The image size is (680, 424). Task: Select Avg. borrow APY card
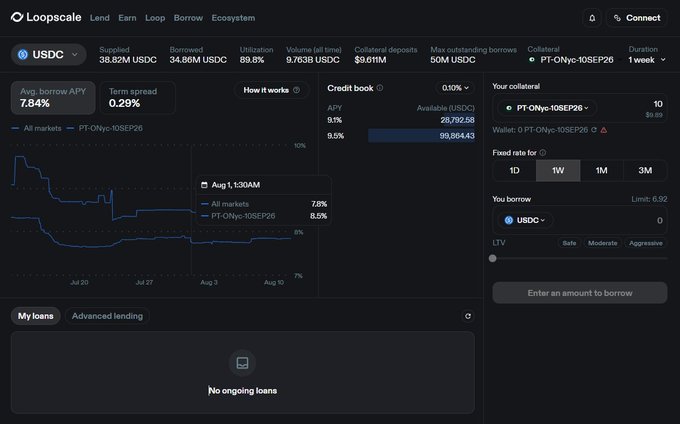[x=53, y=98]
